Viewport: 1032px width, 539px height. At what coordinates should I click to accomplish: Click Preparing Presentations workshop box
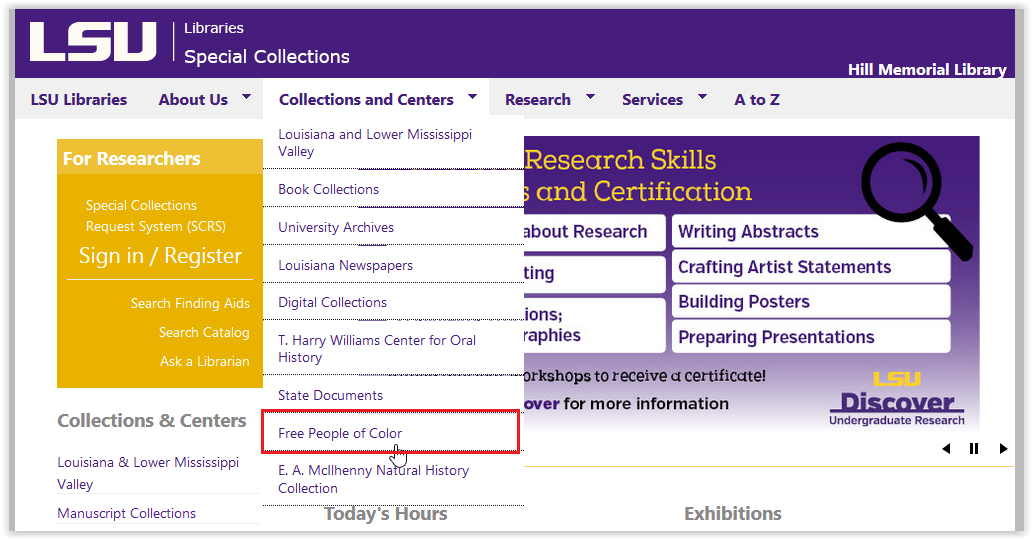[811, 337]
